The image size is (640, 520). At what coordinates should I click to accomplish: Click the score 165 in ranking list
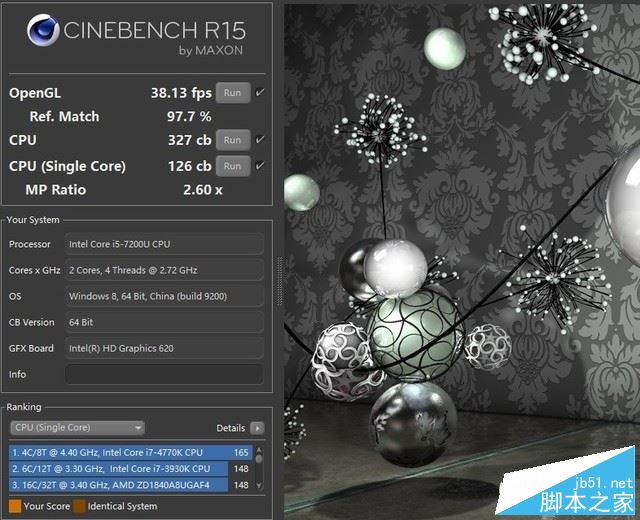click(x=241, y=452)
